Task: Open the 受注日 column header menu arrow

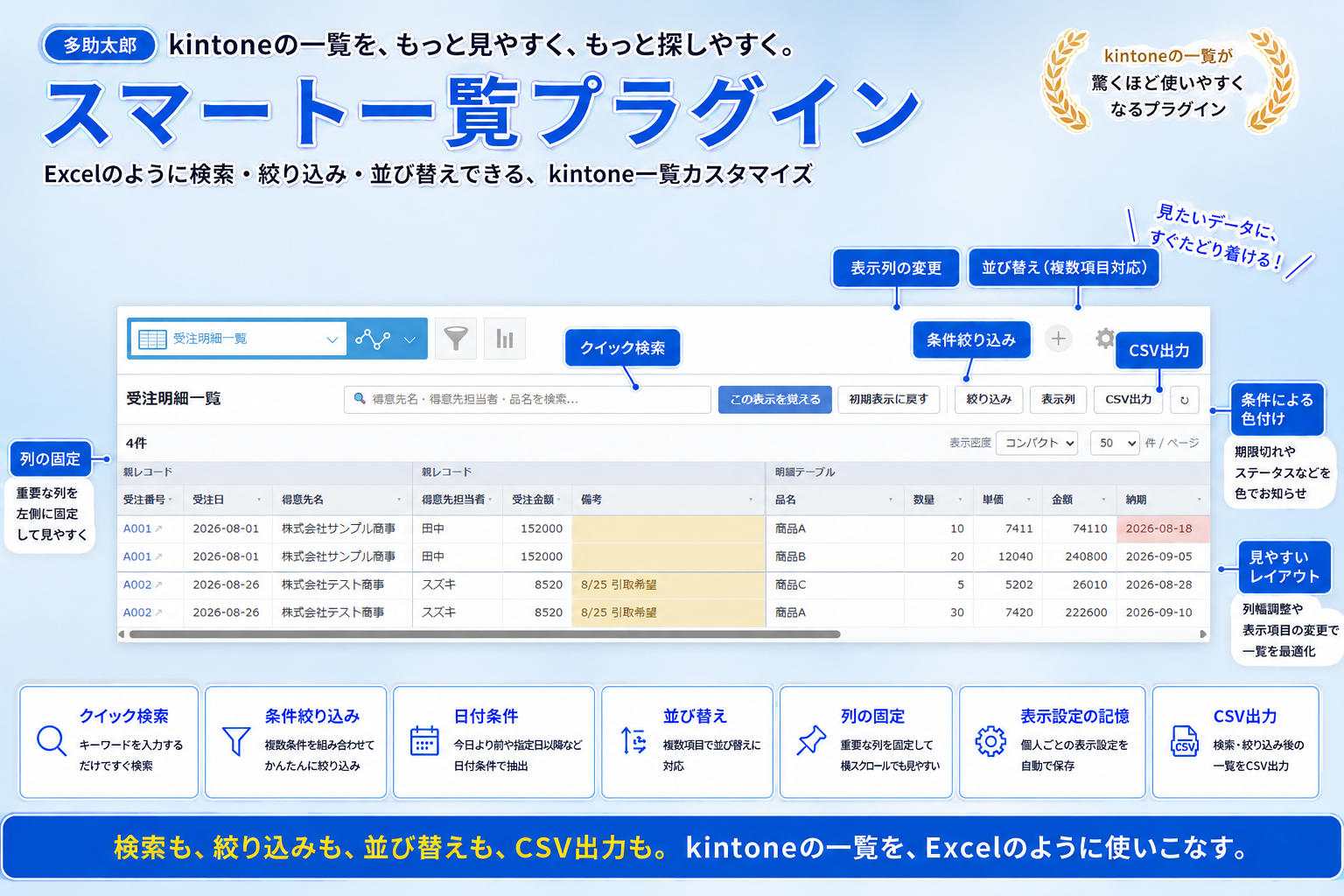Action: tap(259, 500)
